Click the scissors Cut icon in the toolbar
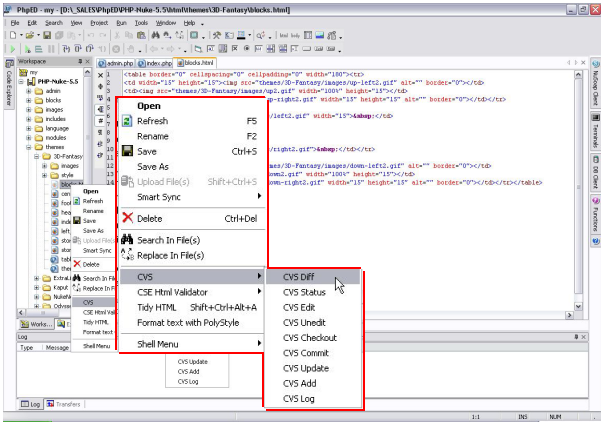This screenshot has width=601, height=422. click(117, 36)
